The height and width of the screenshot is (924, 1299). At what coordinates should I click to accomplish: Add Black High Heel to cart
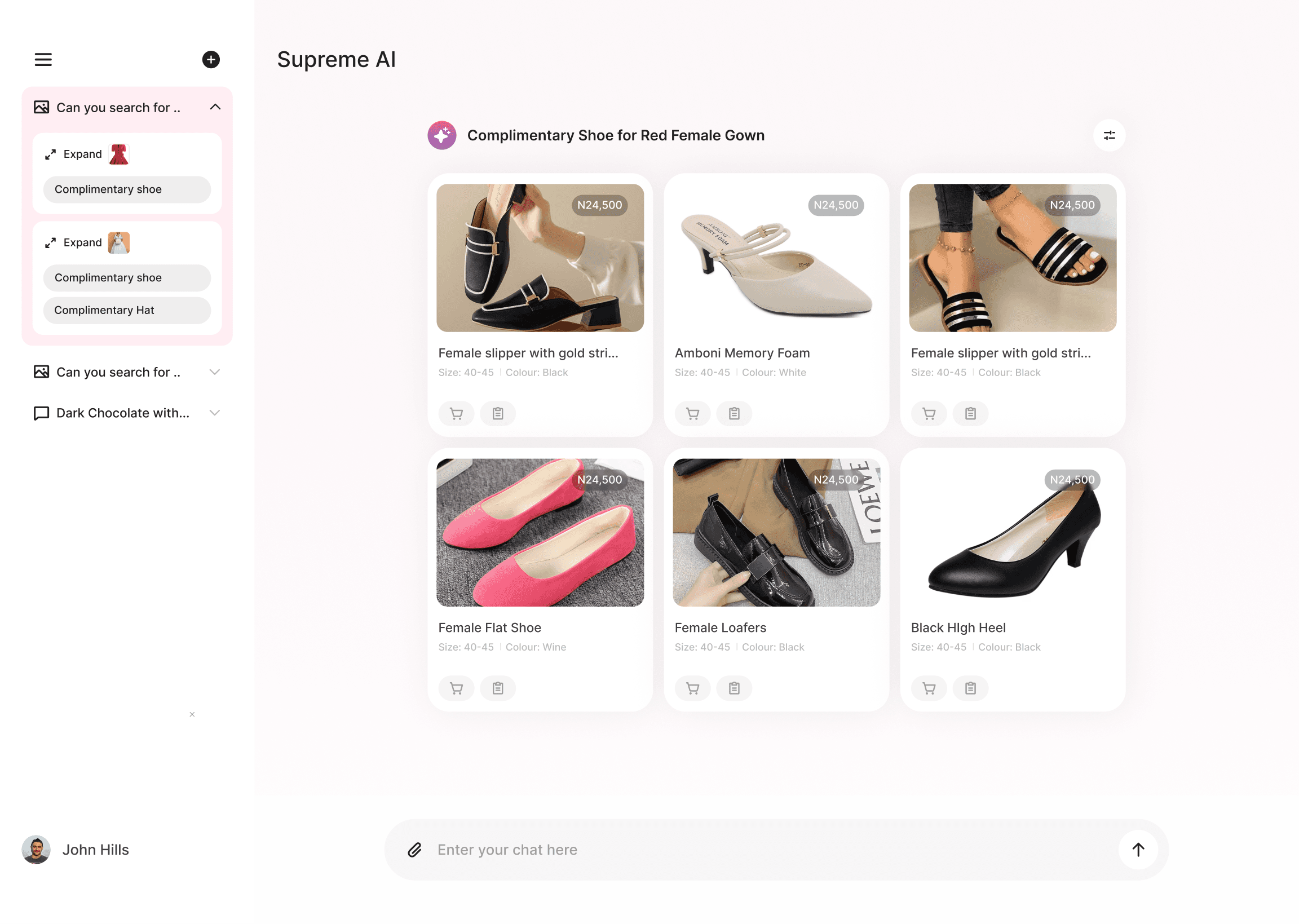[x=928, y=688]
